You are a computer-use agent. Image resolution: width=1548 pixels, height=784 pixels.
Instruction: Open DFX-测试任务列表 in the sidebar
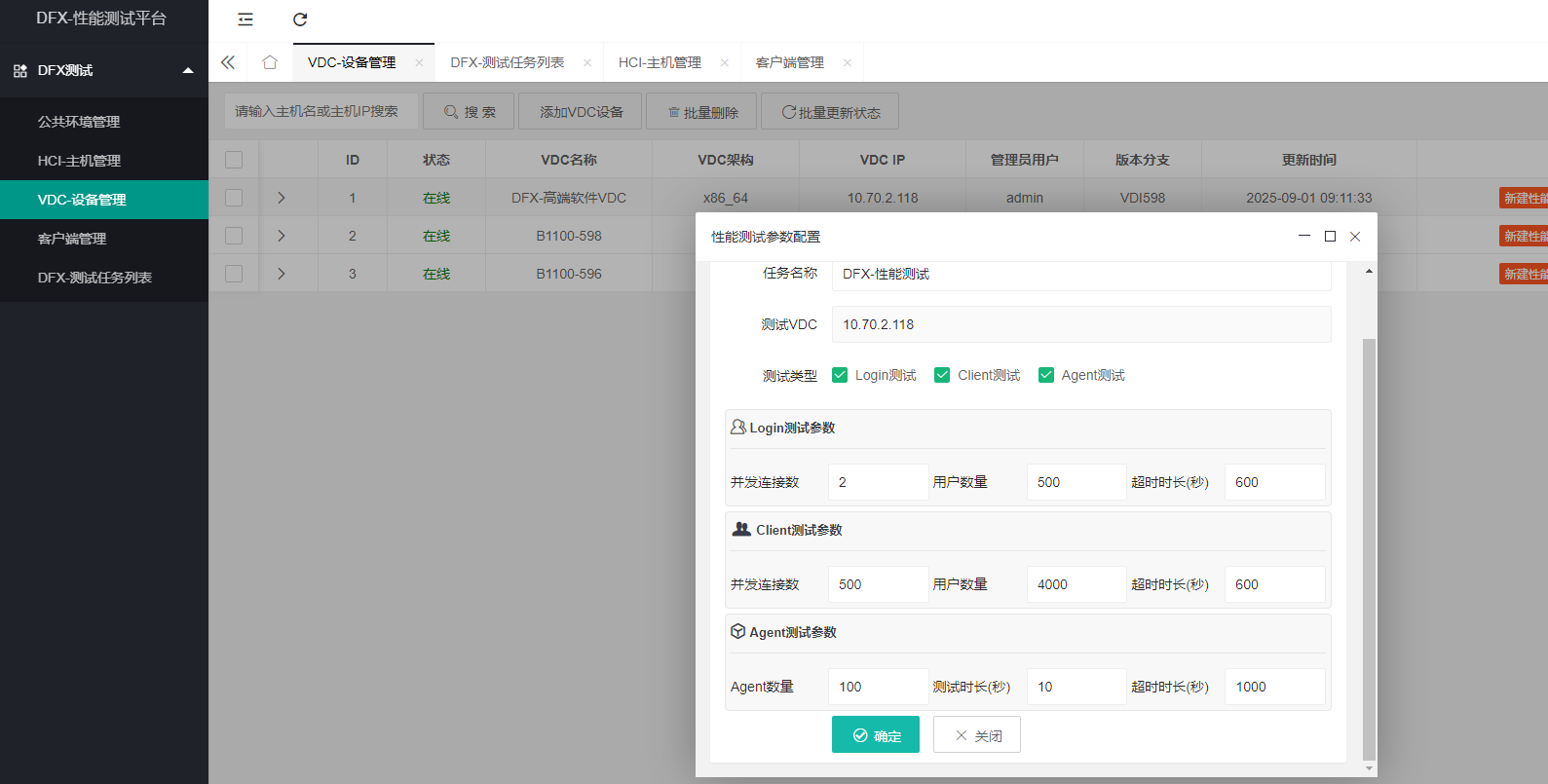(x=94, y=278)
